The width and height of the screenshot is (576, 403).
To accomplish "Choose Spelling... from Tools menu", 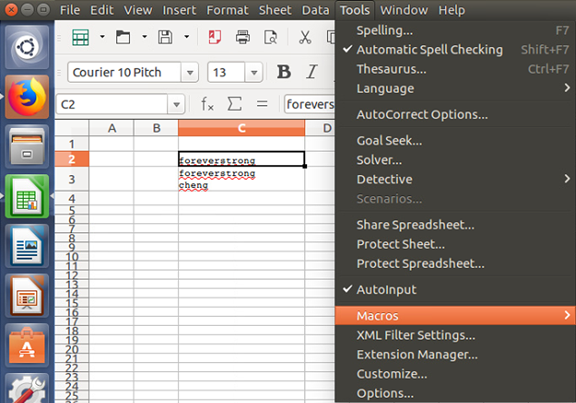I will (x=455, y=30).
